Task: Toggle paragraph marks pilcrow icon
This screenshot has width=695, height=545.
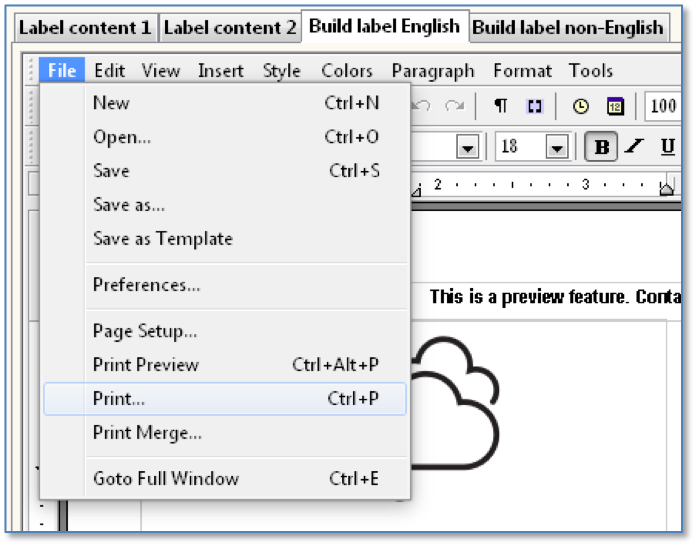Action: click(500, 106)
